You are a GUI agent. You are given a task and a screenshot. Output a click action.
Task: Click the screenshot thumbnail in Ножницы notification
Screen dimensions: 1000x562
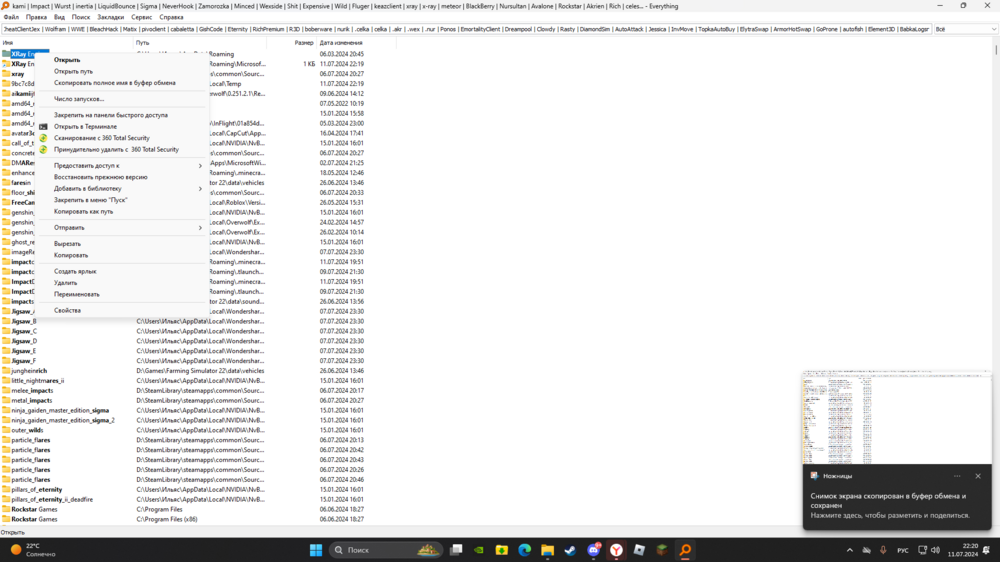[x=897, y=417]
